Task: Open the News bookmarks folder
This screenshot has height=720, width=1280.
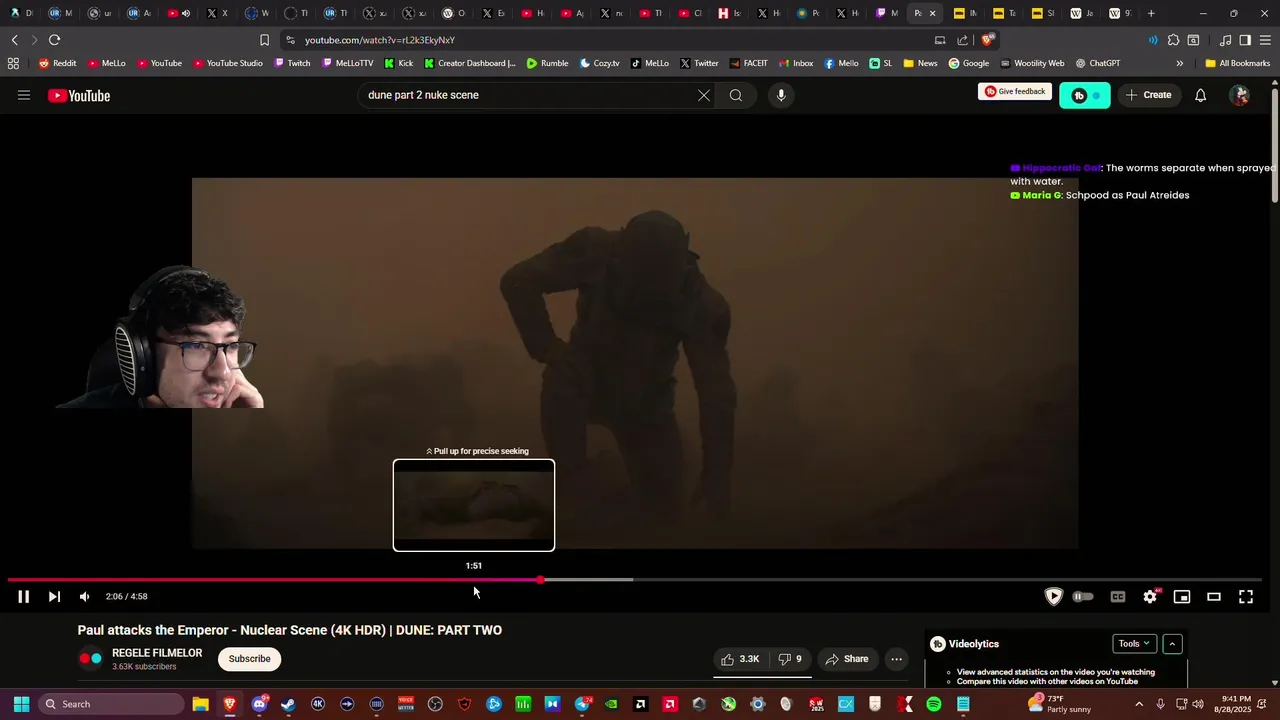Action: click(x=920, y=63)
